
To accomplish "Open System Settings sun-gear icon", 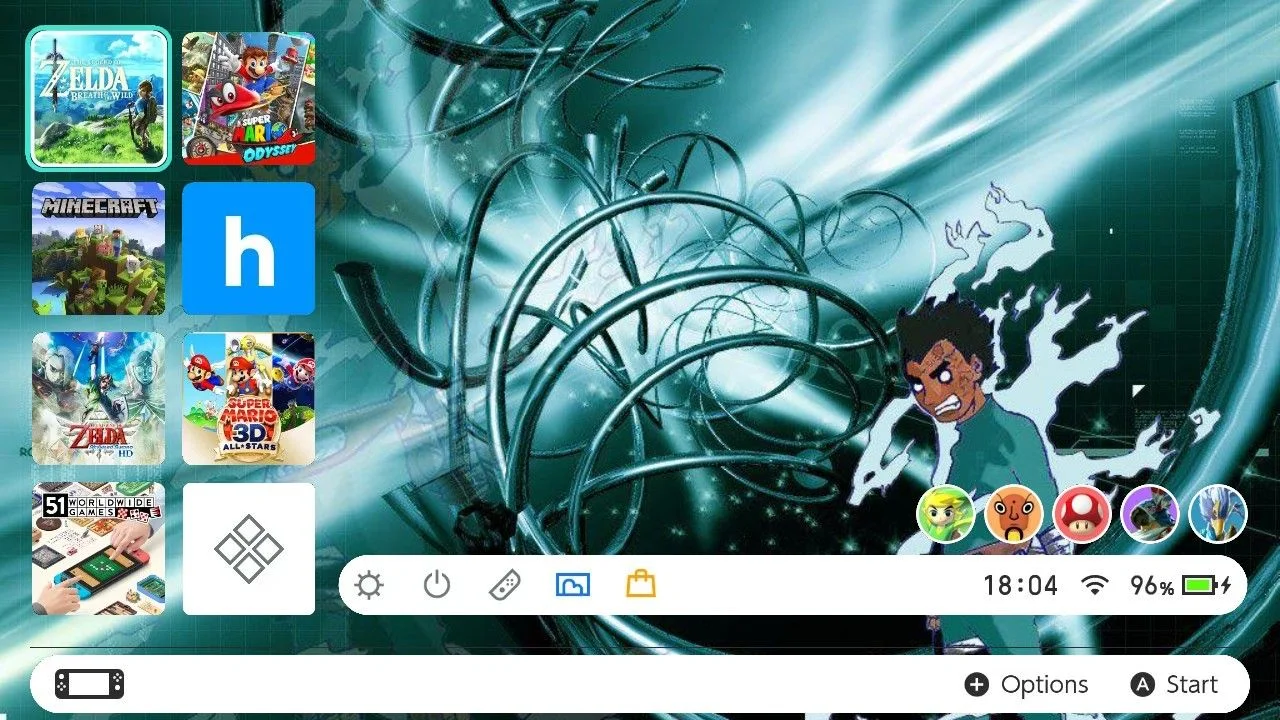I will coord(369,585).
